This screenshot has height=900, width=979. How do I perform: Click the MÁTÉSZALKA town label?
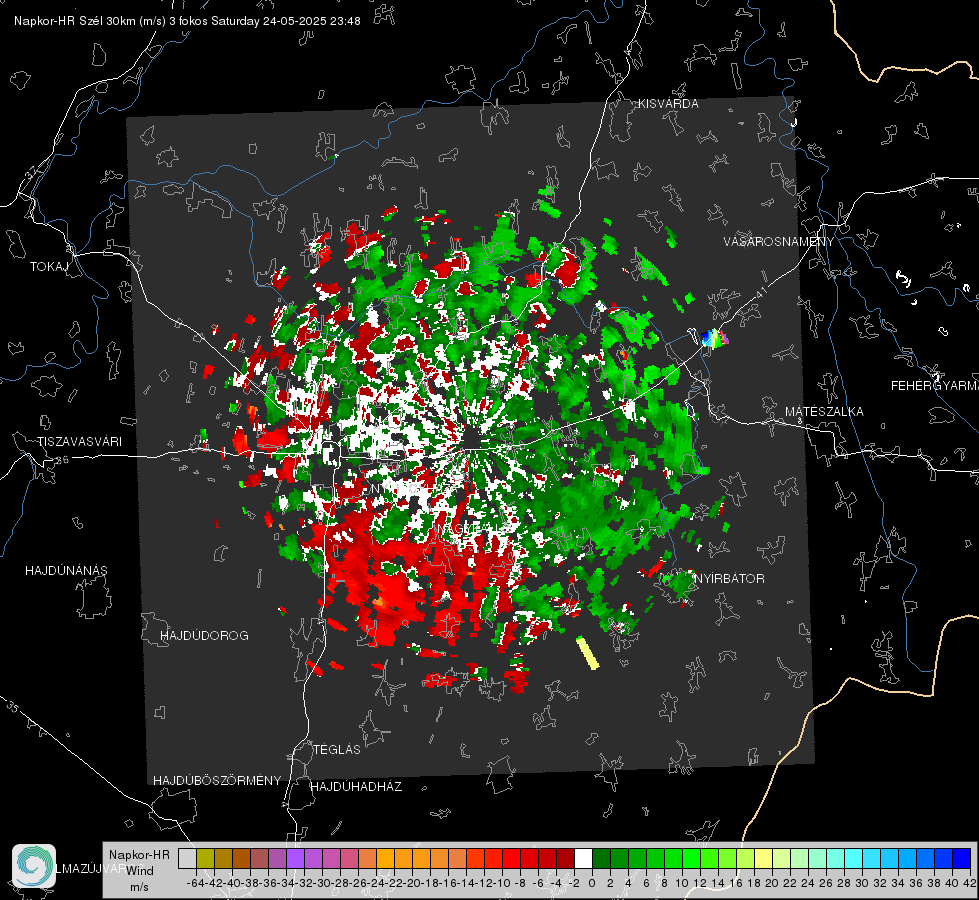[x=824, y=412]
